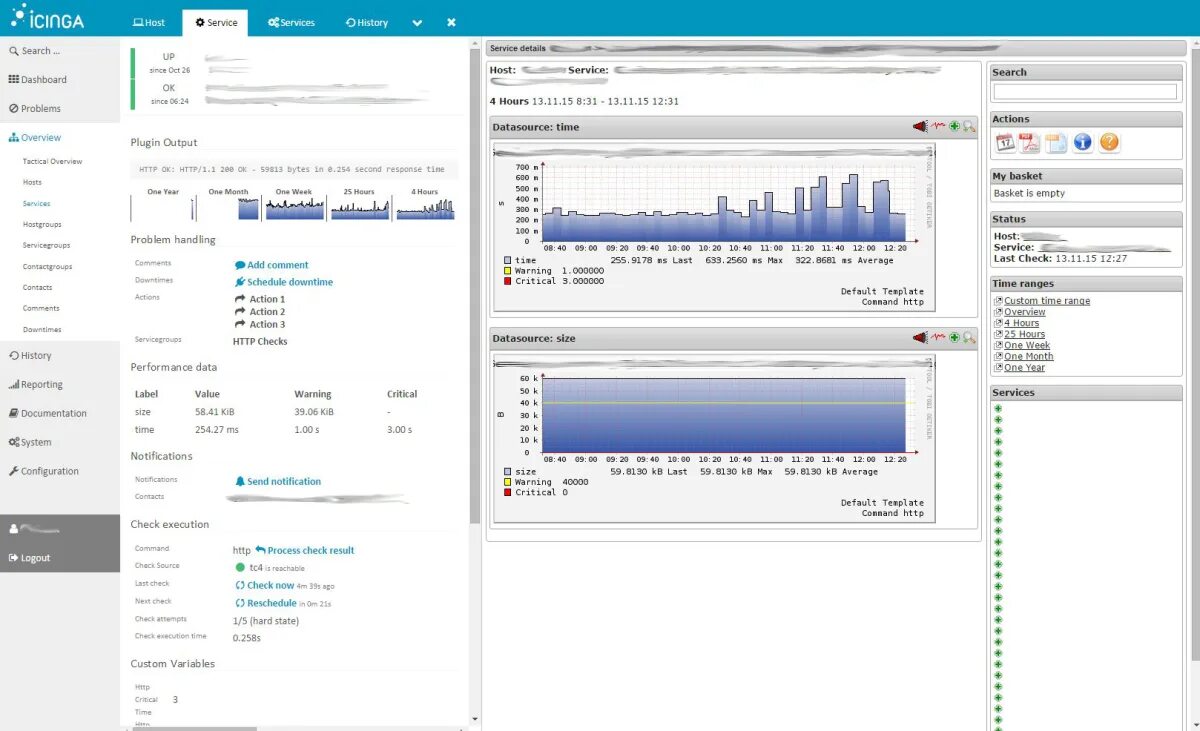Viewport: 1200px width, 731px height.
Task: Run Action 1
Action: pos(260,299)
